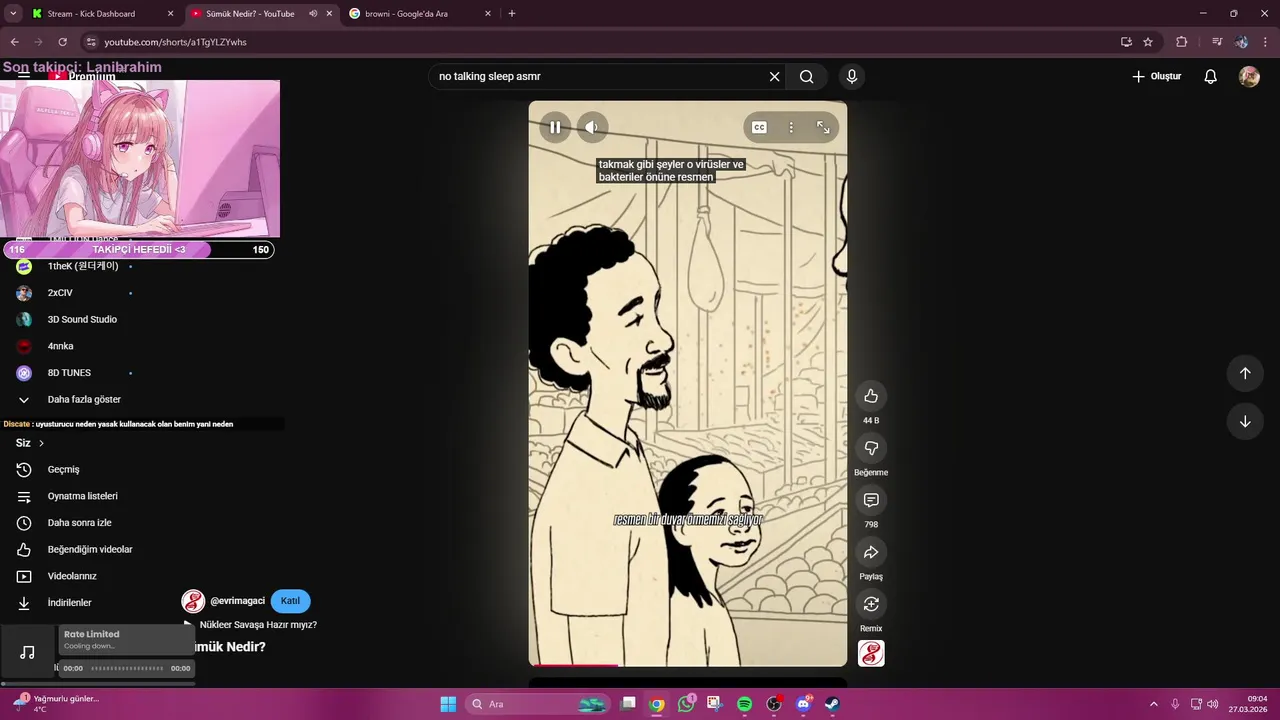Open Discord from the taskbar
1280x720 pixels.
tap(803, 704)
